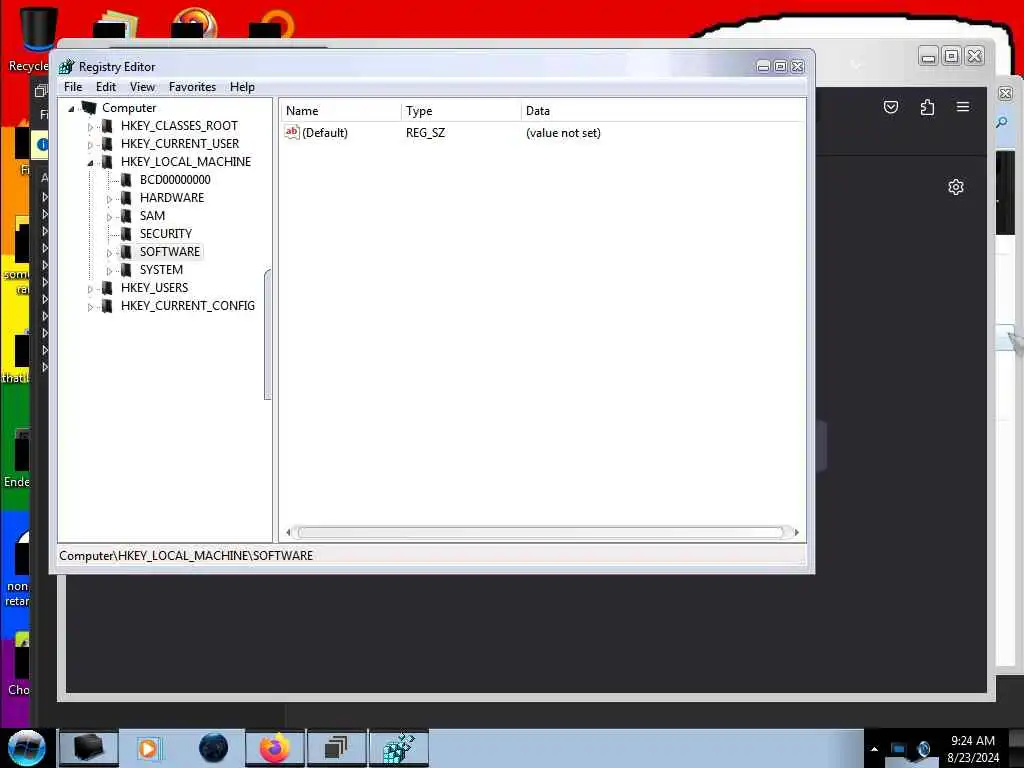Viewport: 1024px width, 768px height.
Task: Open the taskbar clock showing 9:24 AM
Action: pyautogui.click(x=972, y=749)
